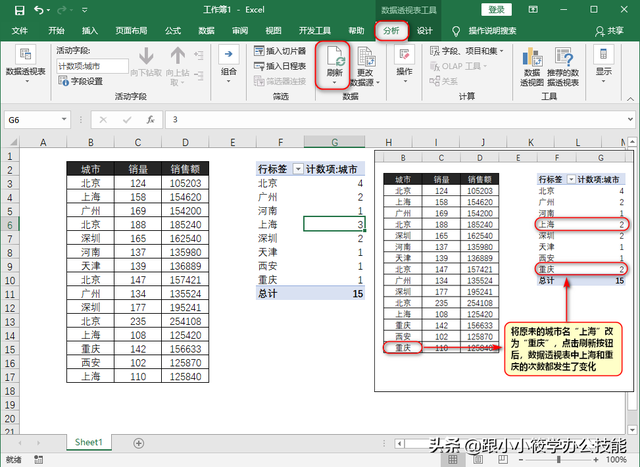Open the OLAP 工具 dropdown
This screenshot has width=640, height=467.
point(459,66)
